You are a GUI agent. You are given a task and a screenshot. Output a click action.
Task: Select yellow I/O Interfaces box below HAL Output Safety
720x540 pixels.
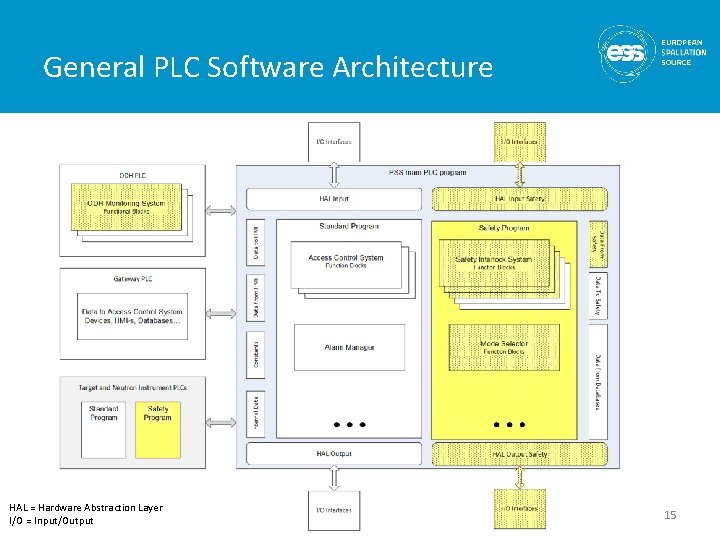point(520,509)
